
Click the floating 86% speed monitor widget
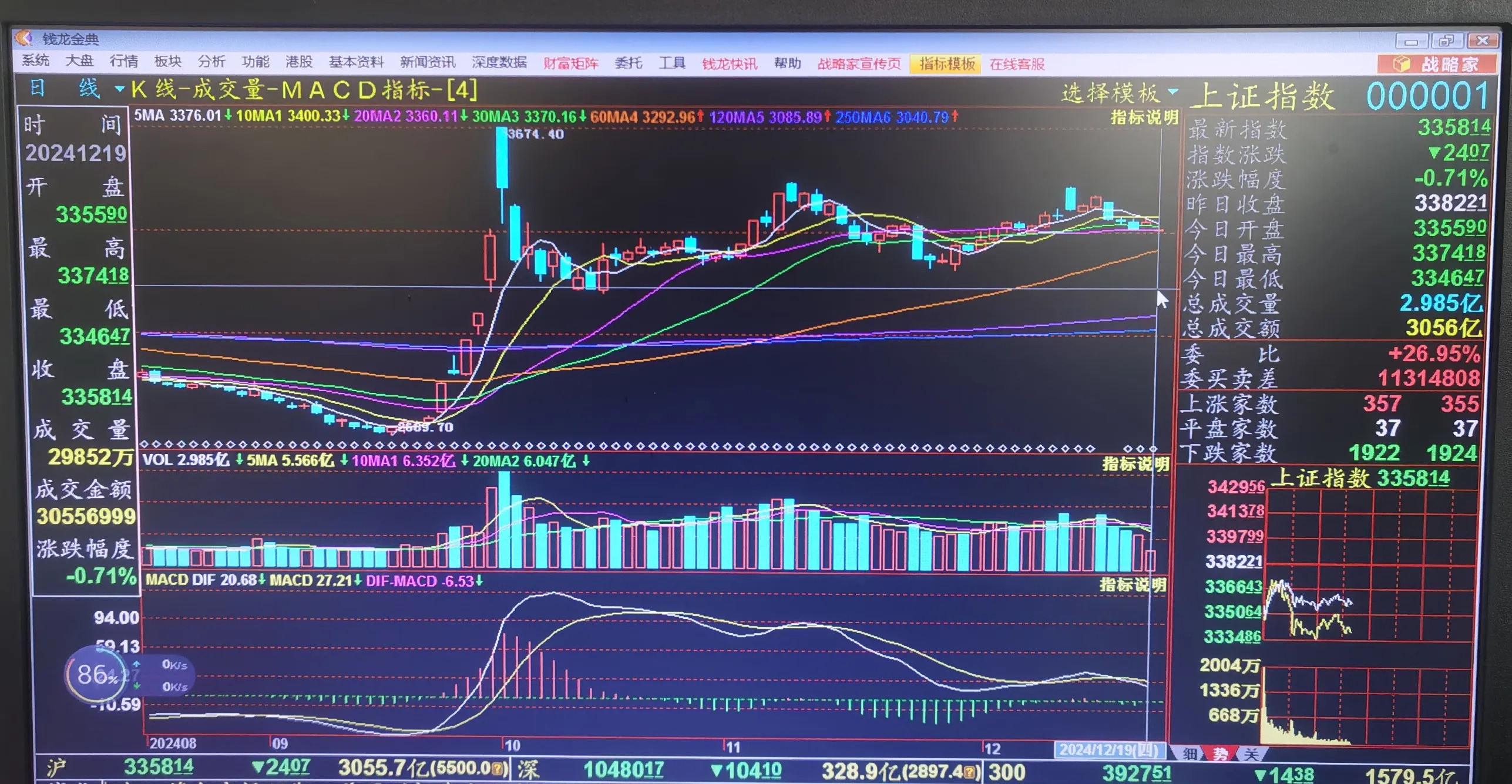click(96, 674)
